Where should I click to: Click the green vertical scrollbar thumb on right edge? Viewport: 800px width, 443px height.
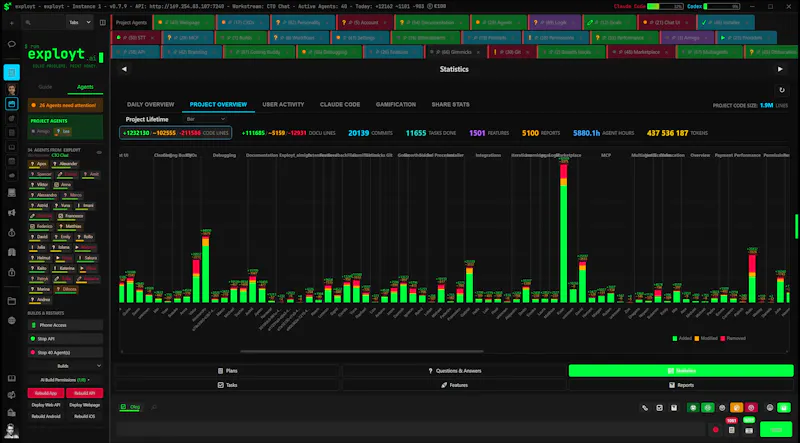796,226
